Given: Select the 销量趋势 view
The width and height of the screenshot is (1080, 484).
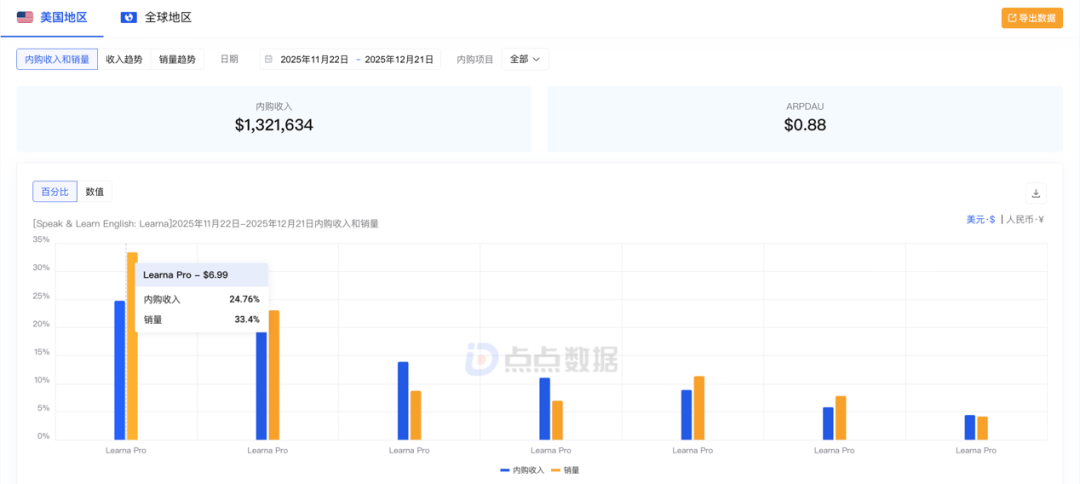Looking at the screenshot, I should click(x=177, y=59).
